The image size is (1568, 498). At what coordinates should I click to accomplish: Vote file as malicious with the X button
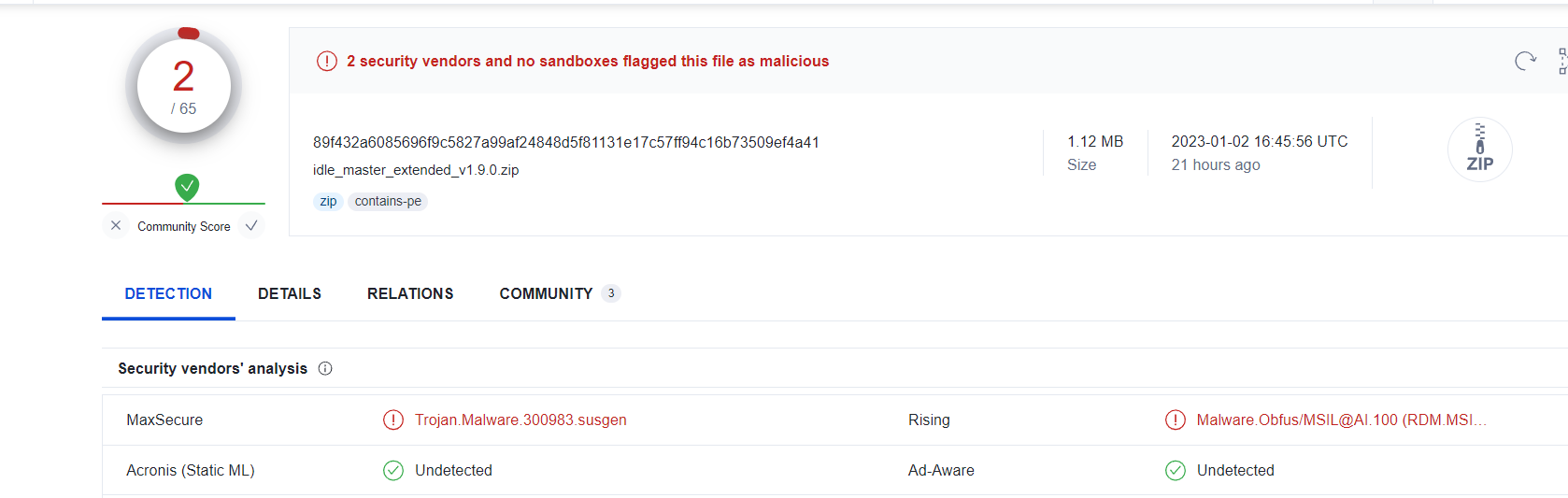pyautogui.click(x=116, y=226)
